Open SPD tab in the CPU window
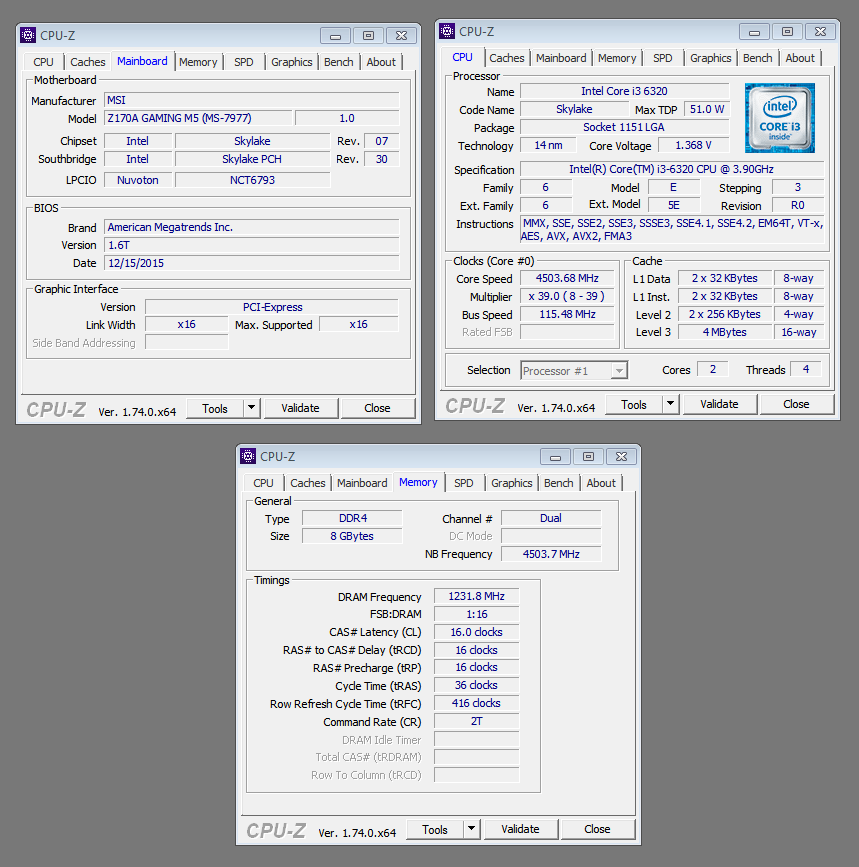The width and height of the screenshot is (859, 867). point(662,58)
